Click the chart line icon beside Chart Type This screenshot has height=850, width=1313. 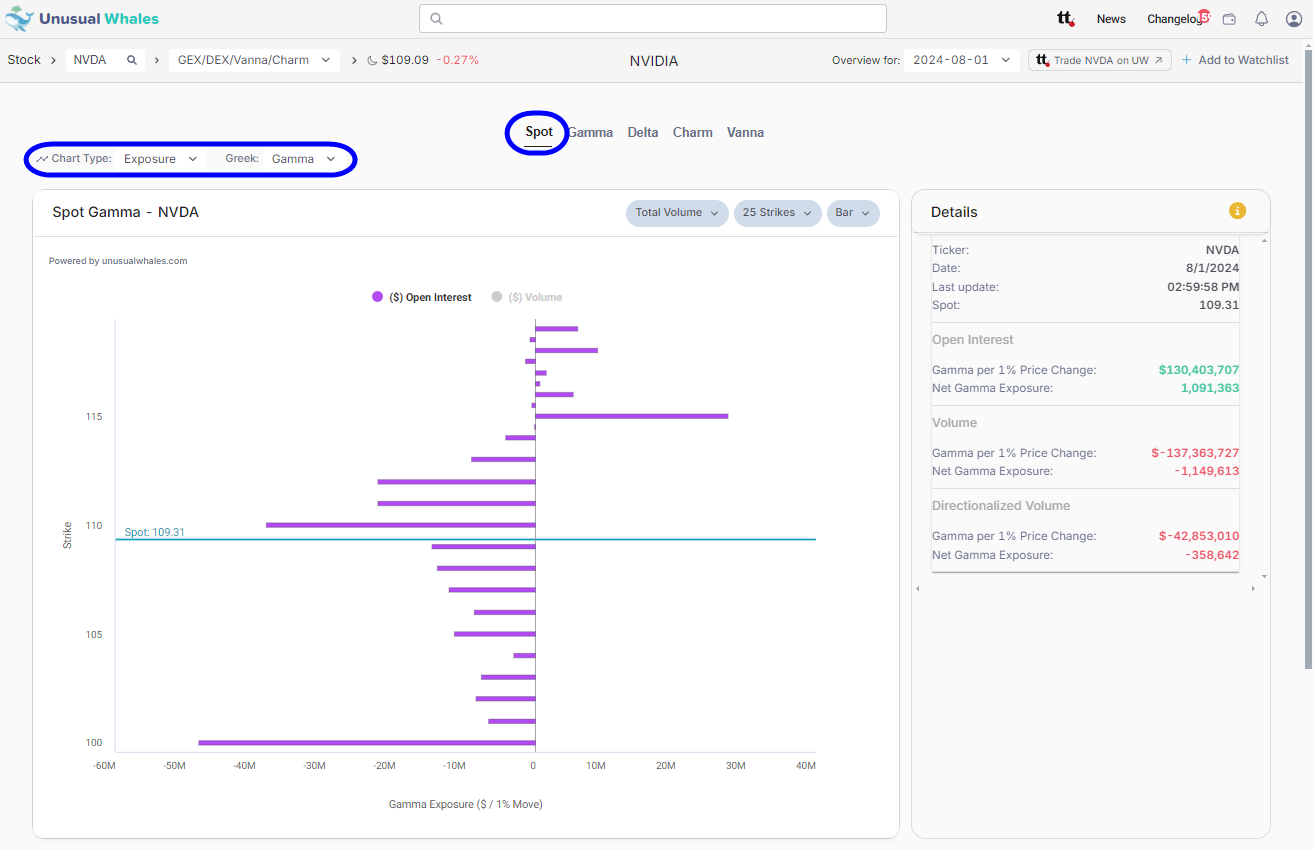pyautogui.click(x=42, y=159)
